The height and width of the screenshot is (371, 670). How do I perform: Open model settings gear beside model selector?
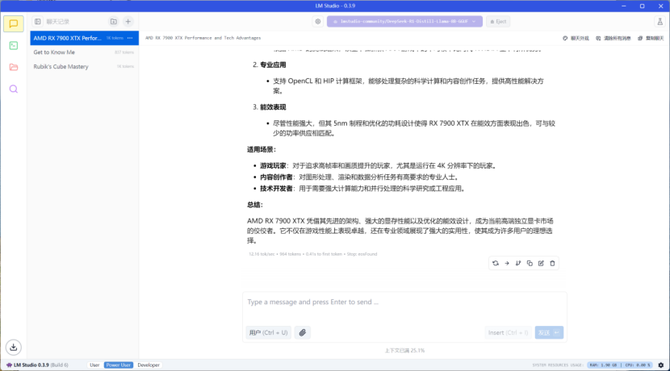[318, 21]
